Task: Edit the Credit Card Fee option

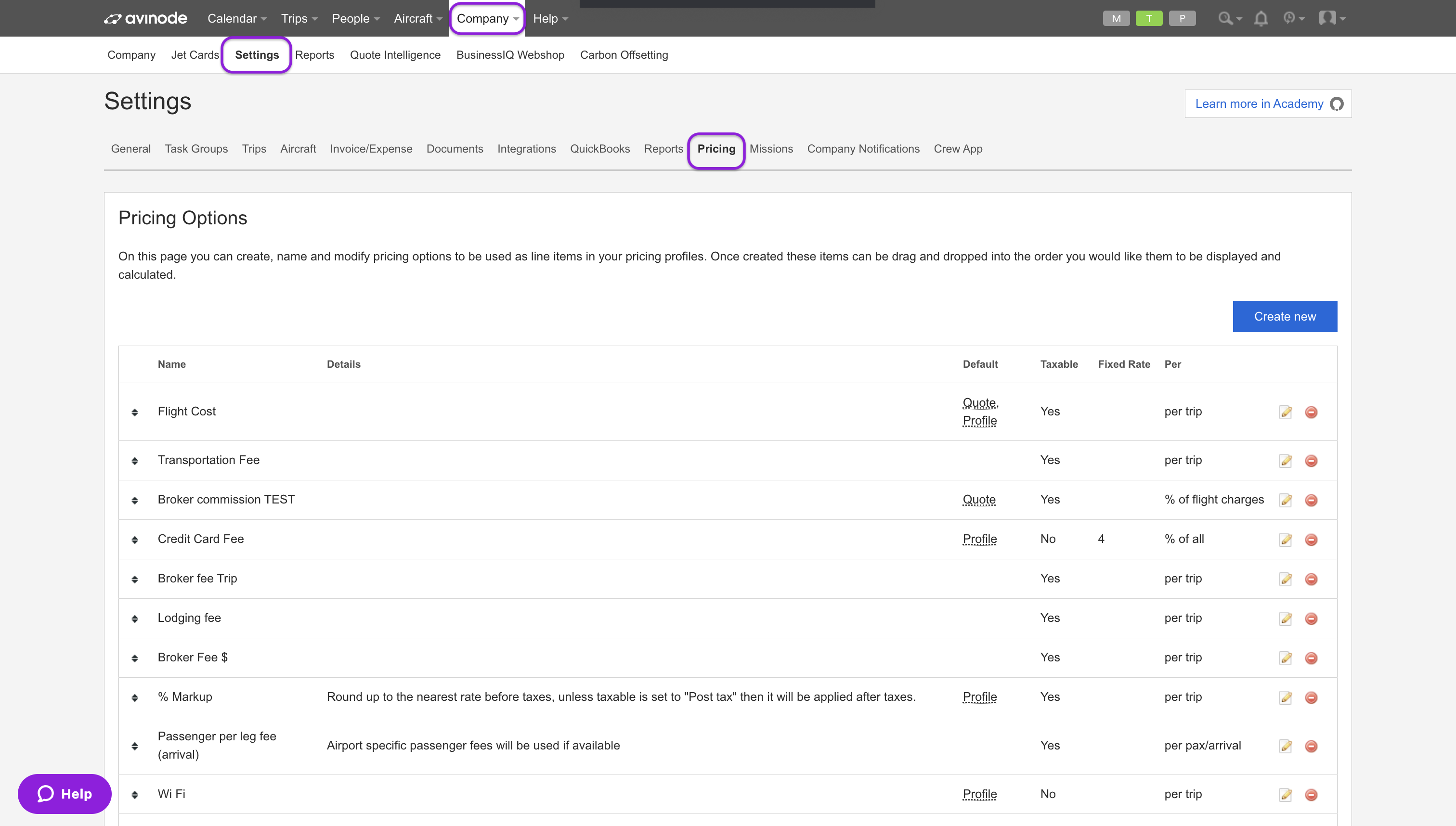Action: 1286,540
